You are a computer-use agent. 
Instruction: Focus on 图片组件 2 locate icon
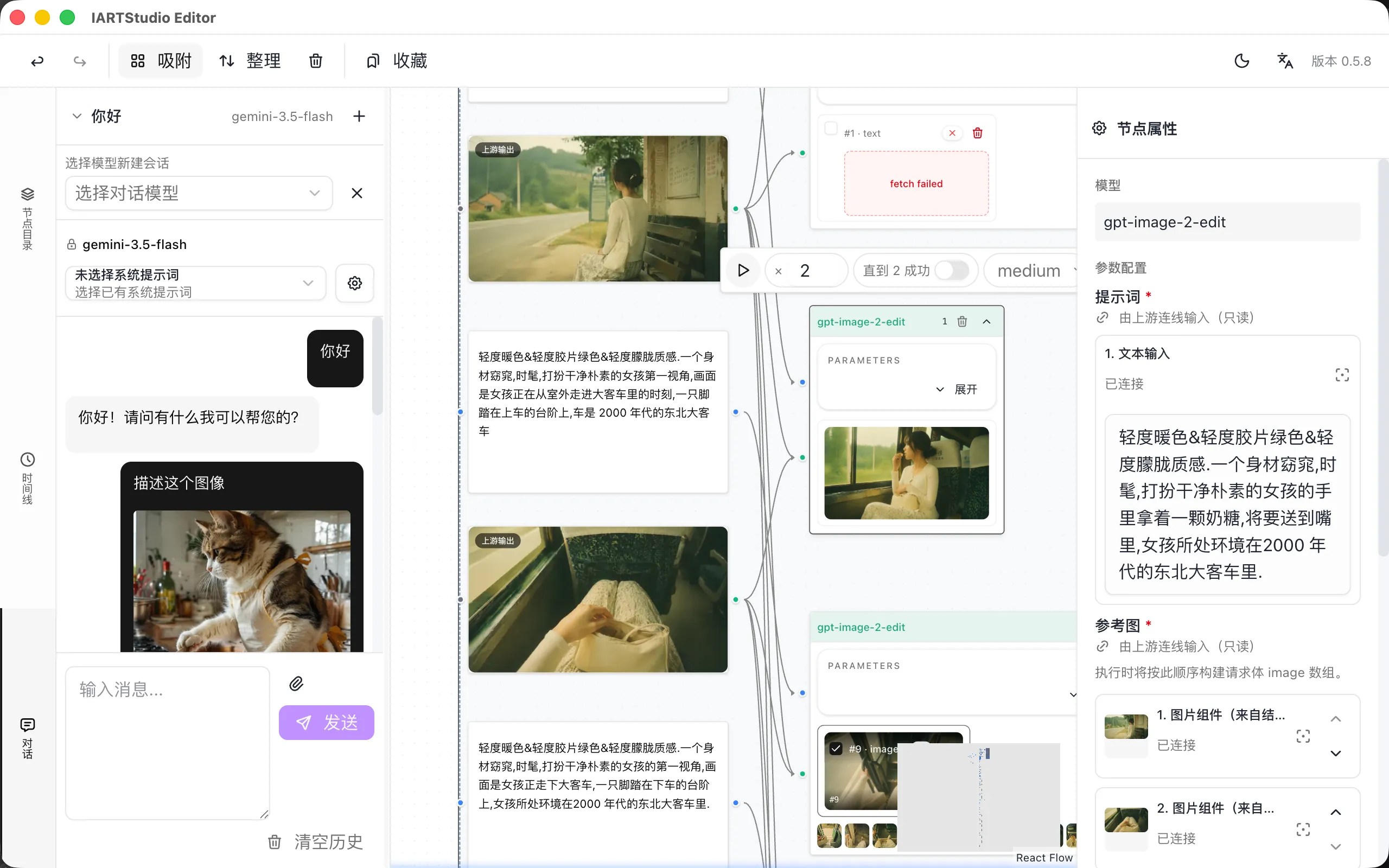coord(1303,829)
